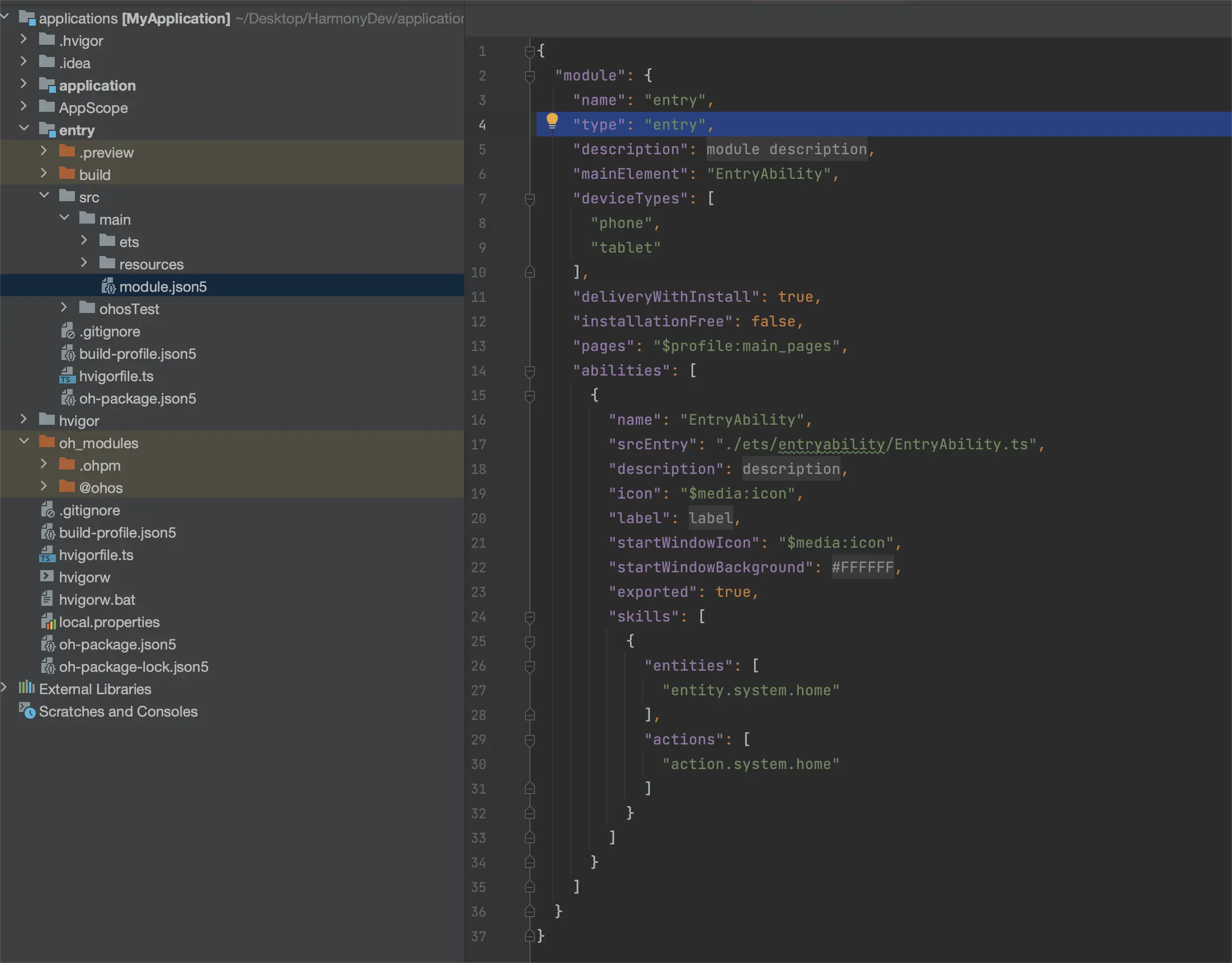This screenshot has width=1232, height=963.
Task: Expand the AppScope folder chevron
Action: (x=23, y=106)
